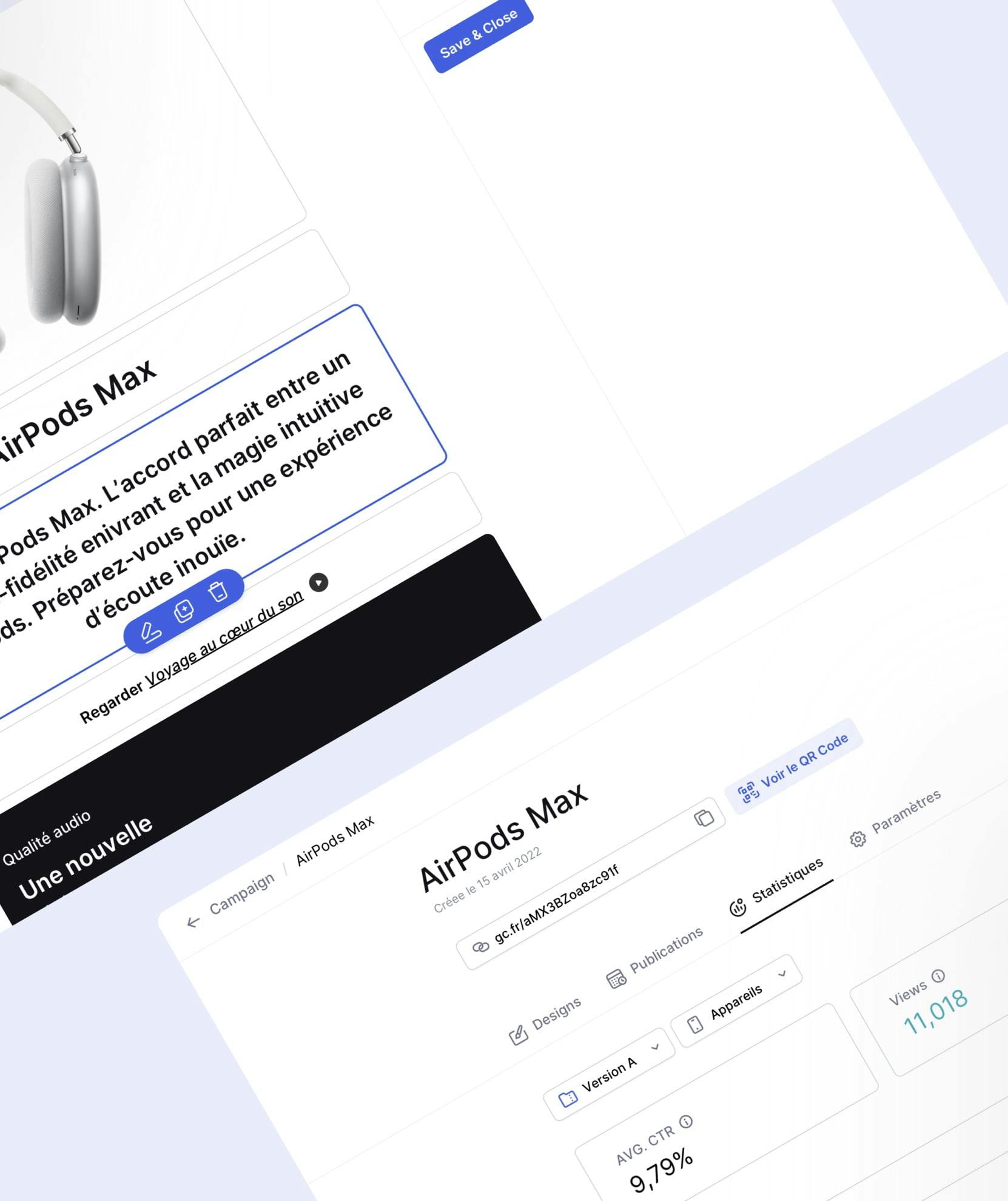Expand the Version A dropdown
The image size is (1008, 1201).
(609, 1074)
